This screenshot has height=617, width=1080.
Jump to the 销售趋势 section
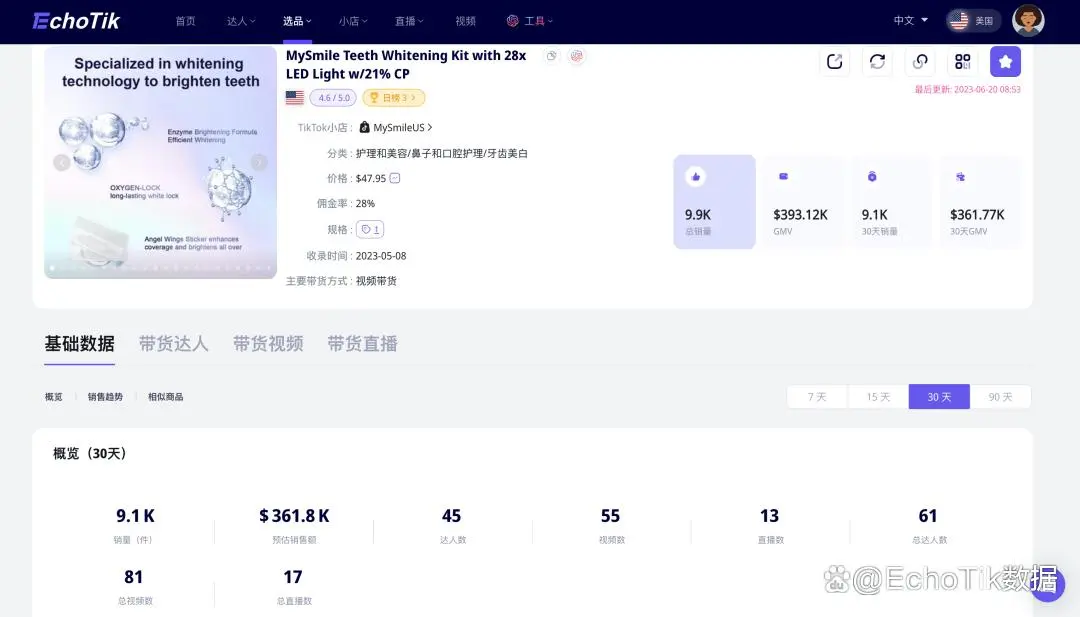point(105,397)
